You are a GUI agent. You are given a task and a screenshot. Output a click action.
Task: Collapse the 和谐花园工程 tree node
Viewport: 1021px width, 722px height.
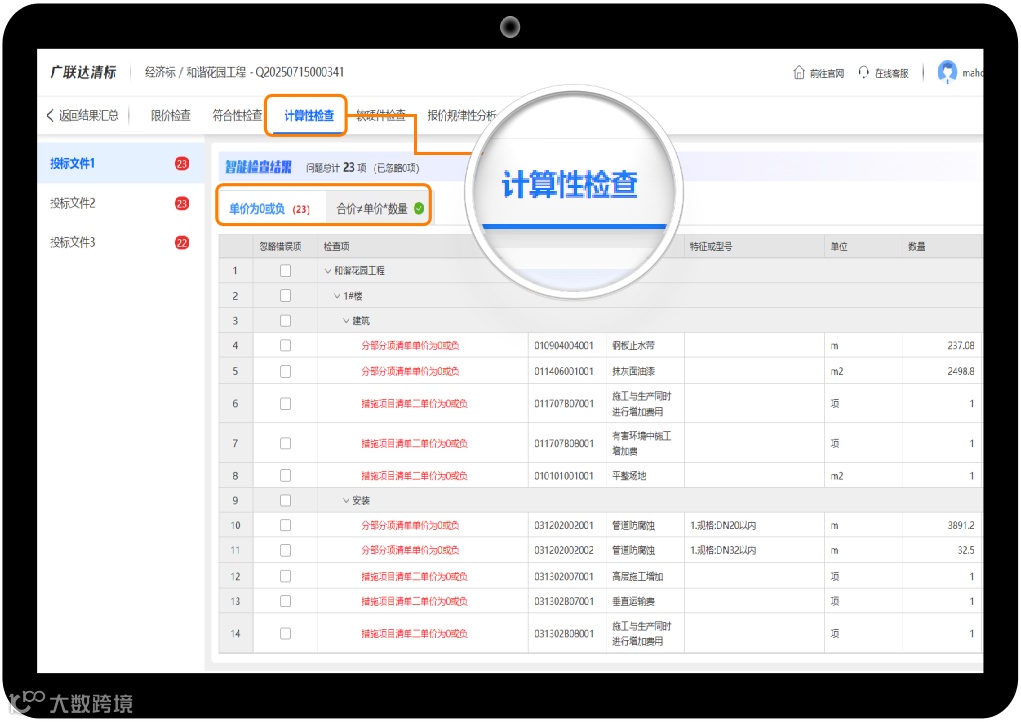tap(328, 271)
